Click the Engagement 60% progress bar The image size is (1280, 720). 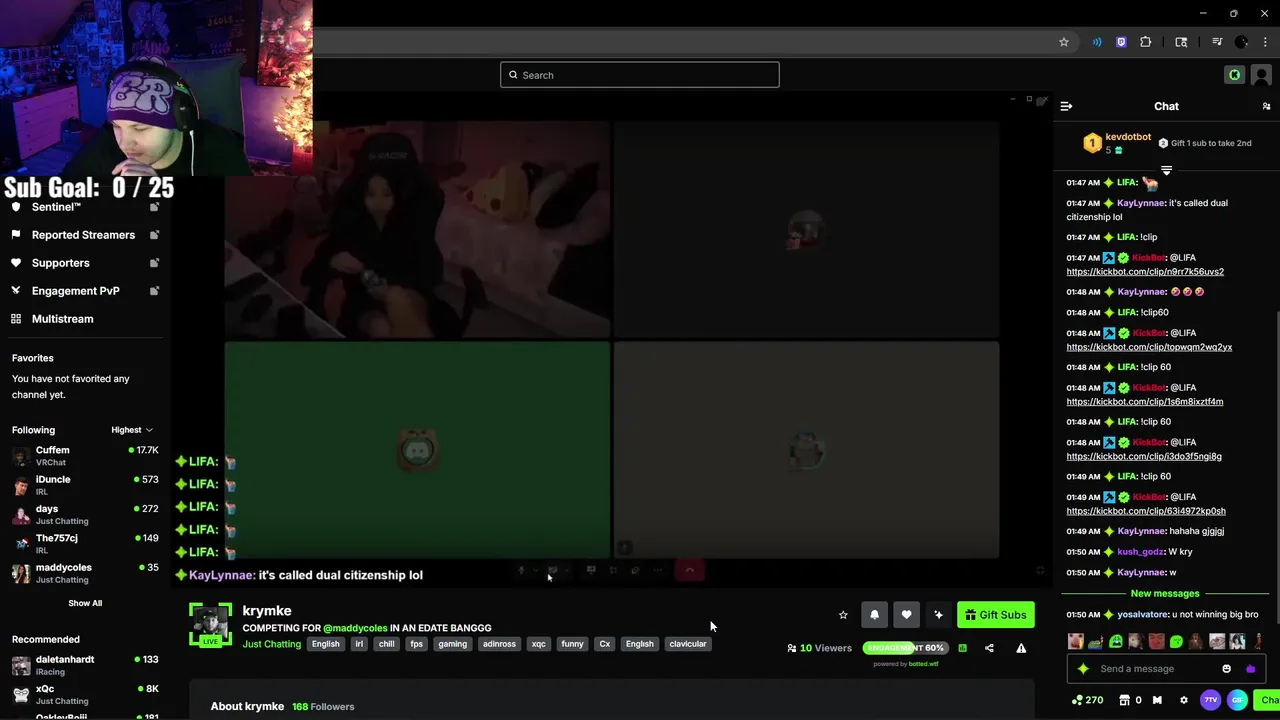905,648
